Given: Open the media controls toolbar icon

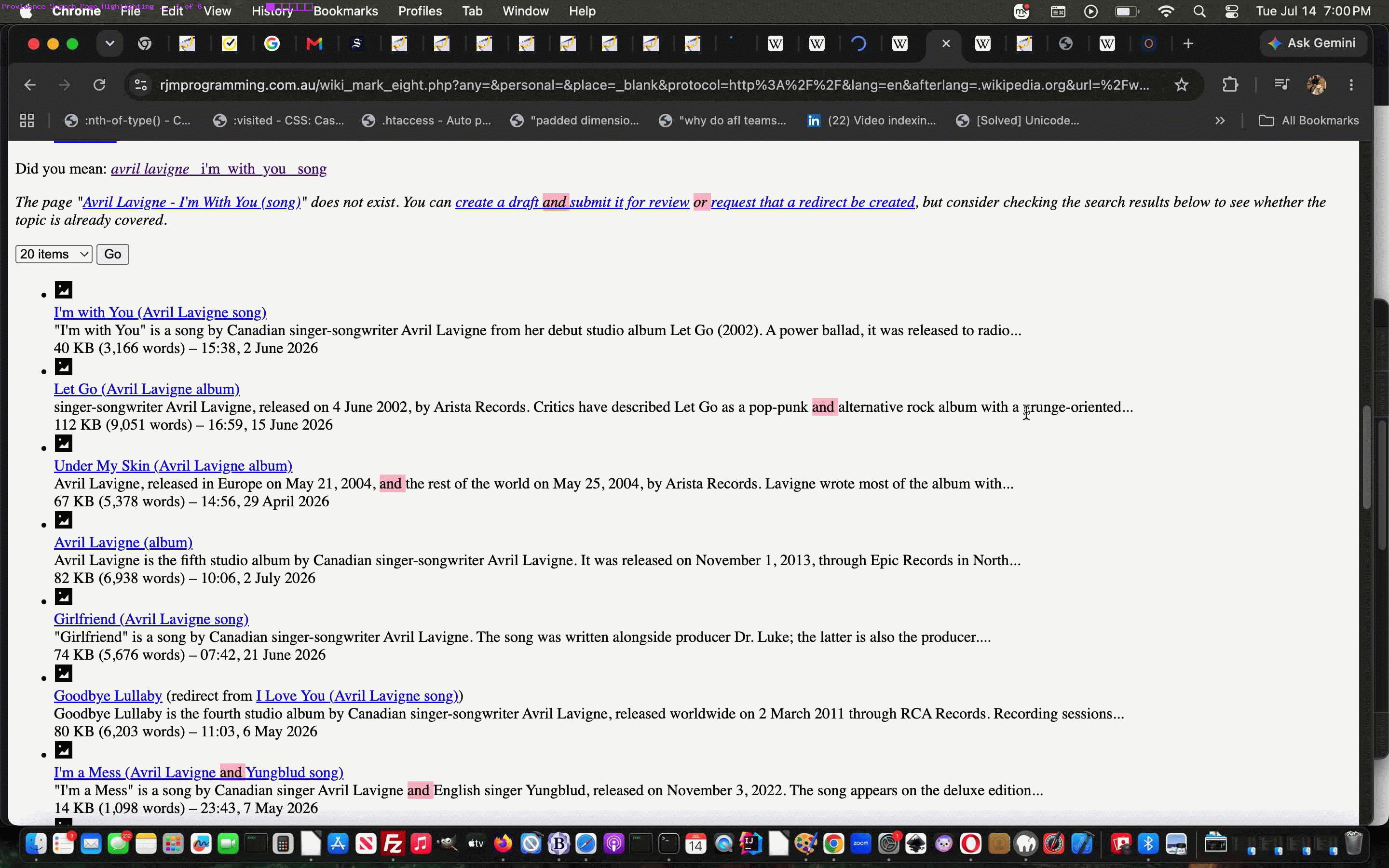Looking at the screenshot, I should click(x=1281, y=85).
